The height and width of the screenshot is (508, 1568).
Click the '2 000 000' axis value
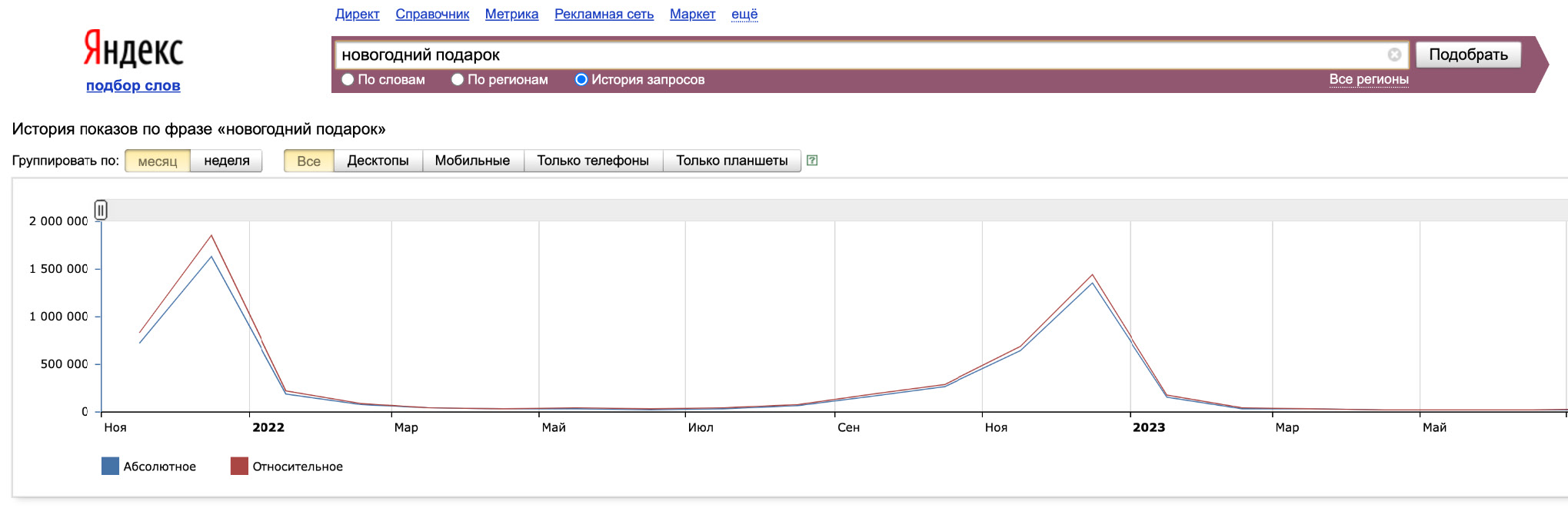(x=58, y=221)
